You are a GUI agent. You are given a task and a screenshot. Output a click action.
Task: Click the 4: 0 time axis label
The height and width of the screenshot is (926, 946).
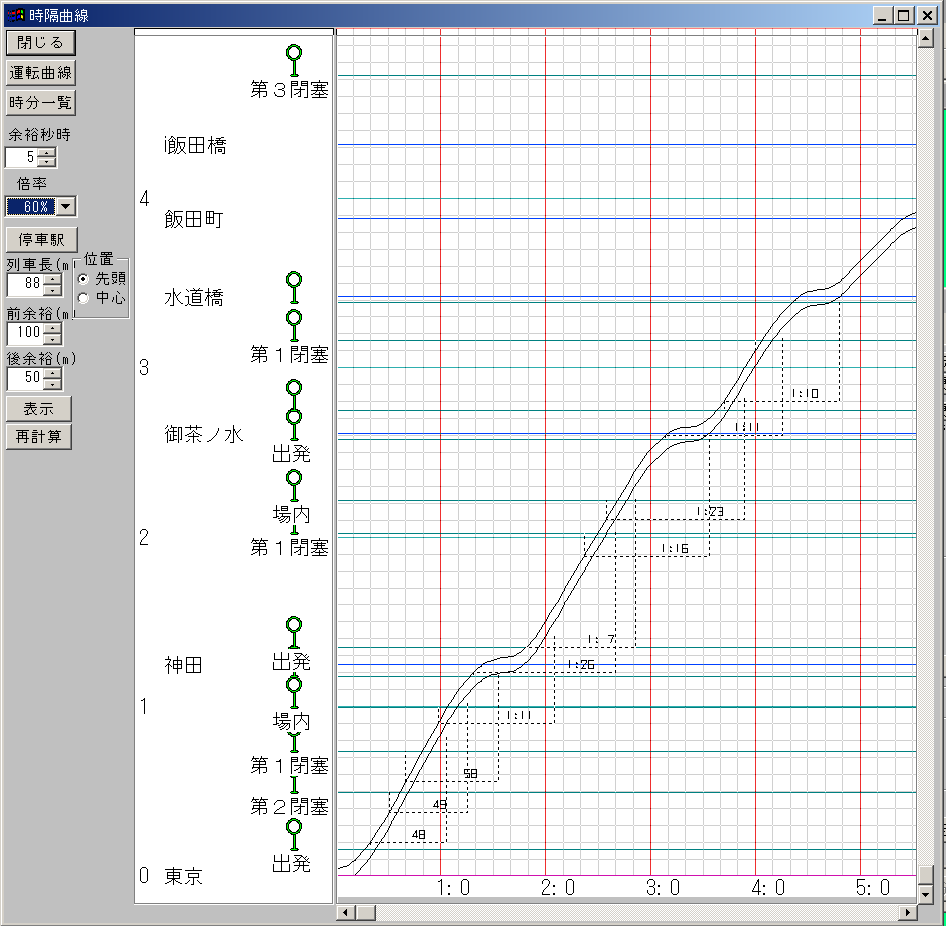pyautogui.click(x=768, y=887)
